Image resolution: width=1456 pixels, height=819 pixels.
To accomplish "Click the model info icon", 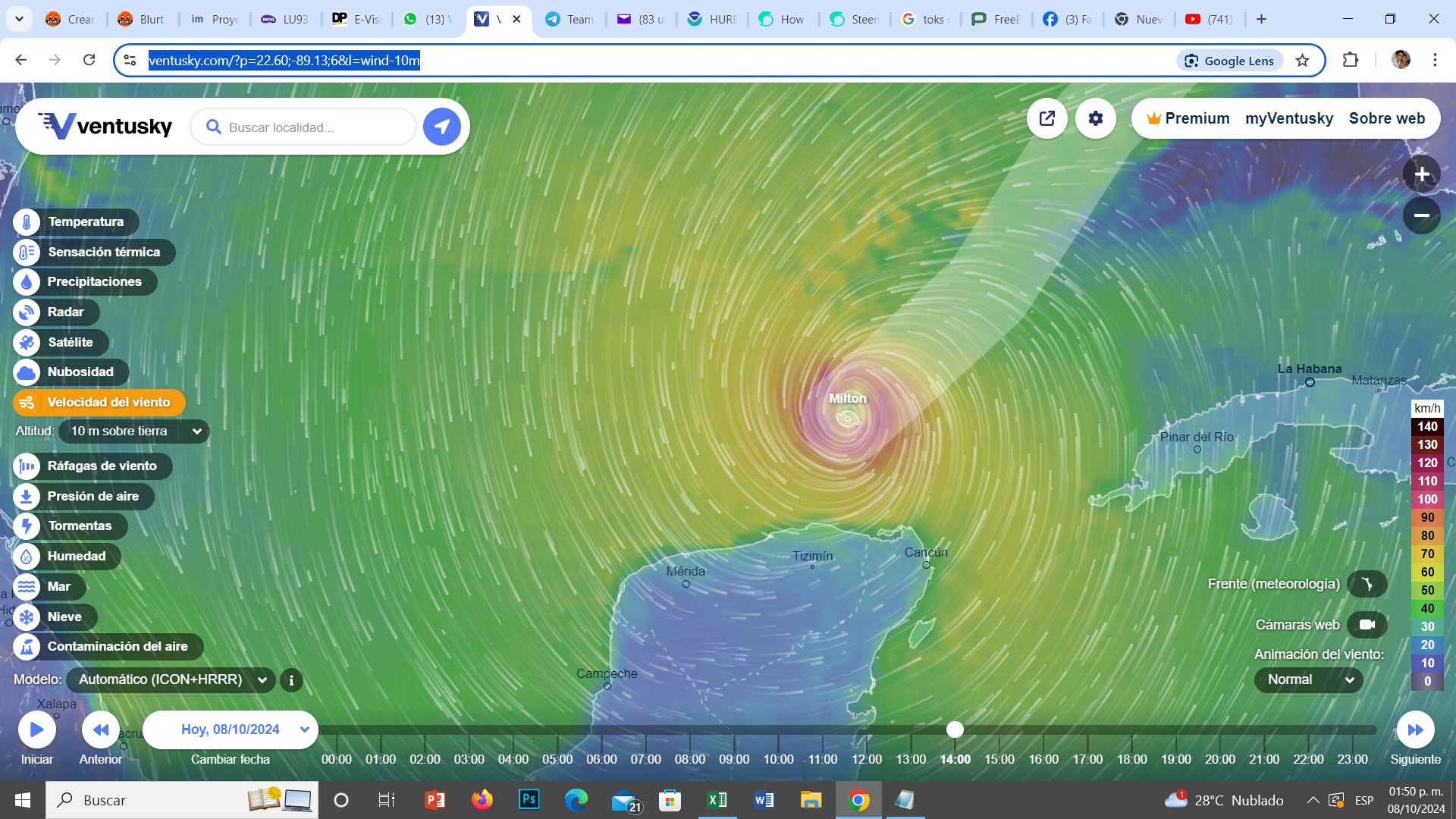I will pyautogui.click(x=291, y=680).
